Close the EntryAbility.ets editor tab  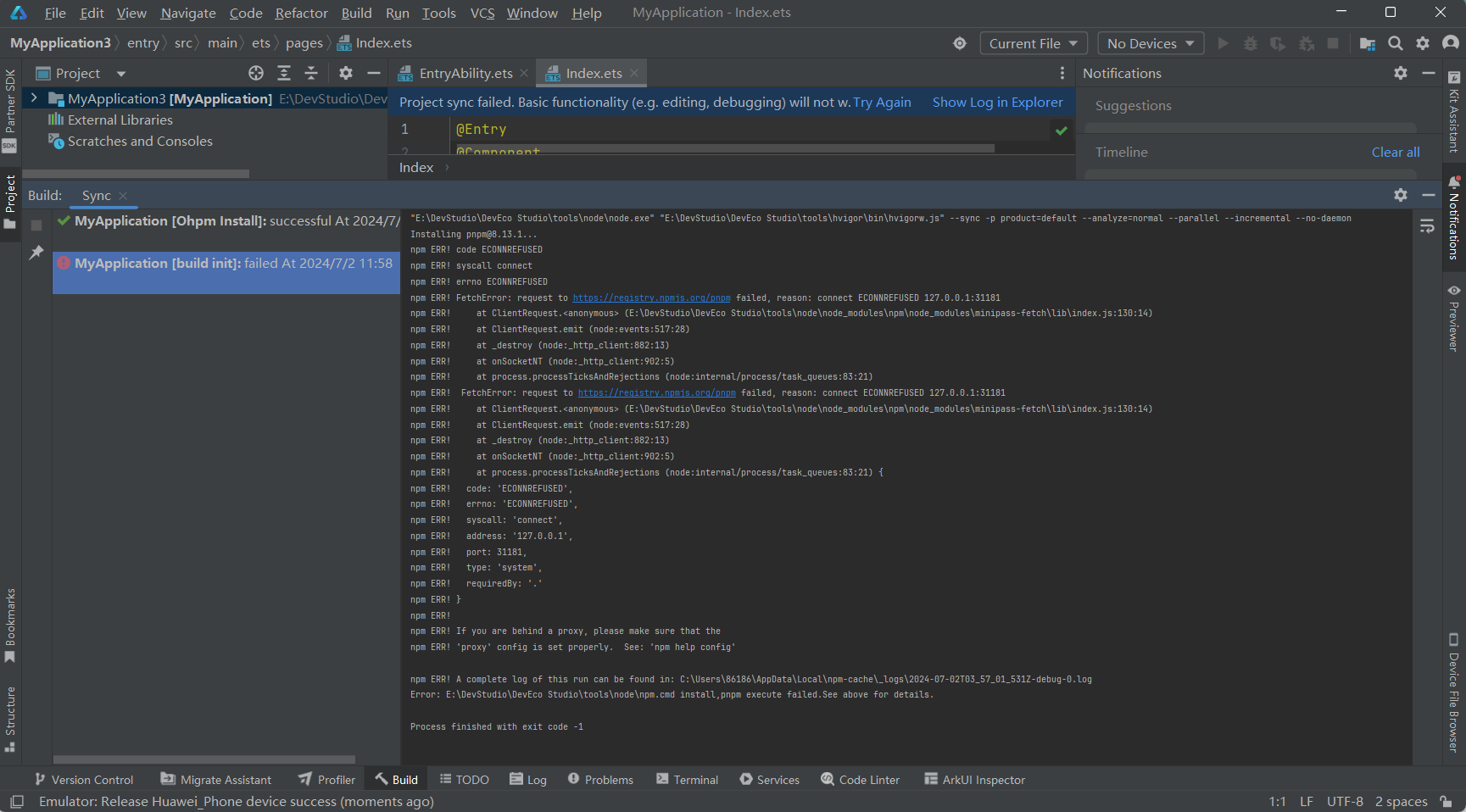(524, 74)
